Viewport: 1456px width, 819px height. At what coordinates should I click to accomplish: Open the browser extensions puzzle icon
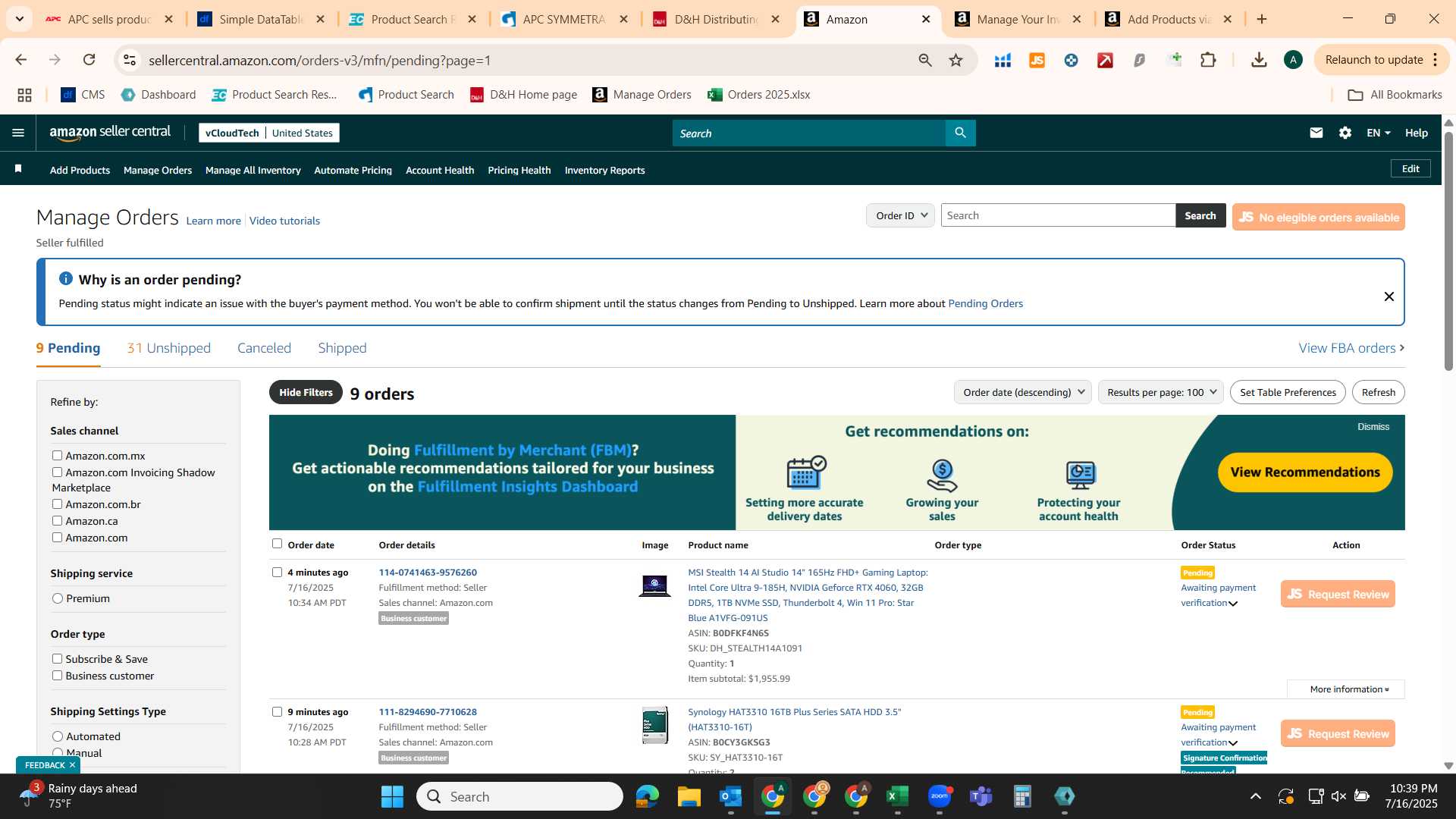point(1208,60)
